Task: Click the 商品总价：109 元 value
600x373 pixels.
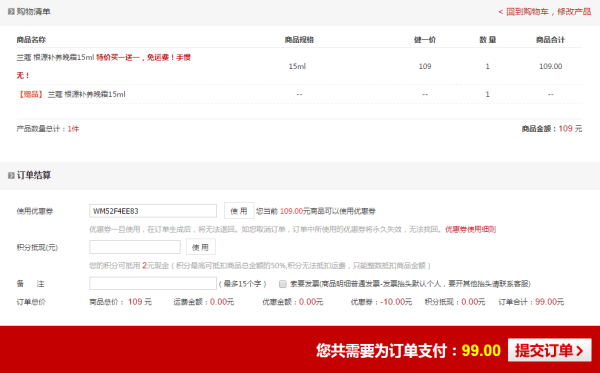Action: tap(121, 302)
